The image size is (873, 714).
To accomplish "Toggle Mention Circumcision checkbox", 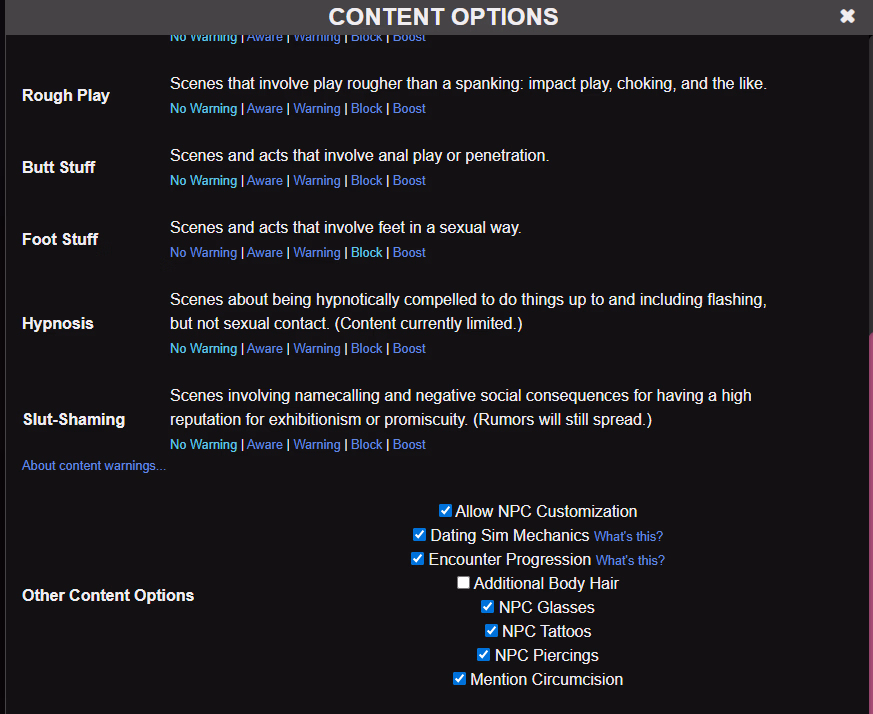I will [x=460, y=679].
